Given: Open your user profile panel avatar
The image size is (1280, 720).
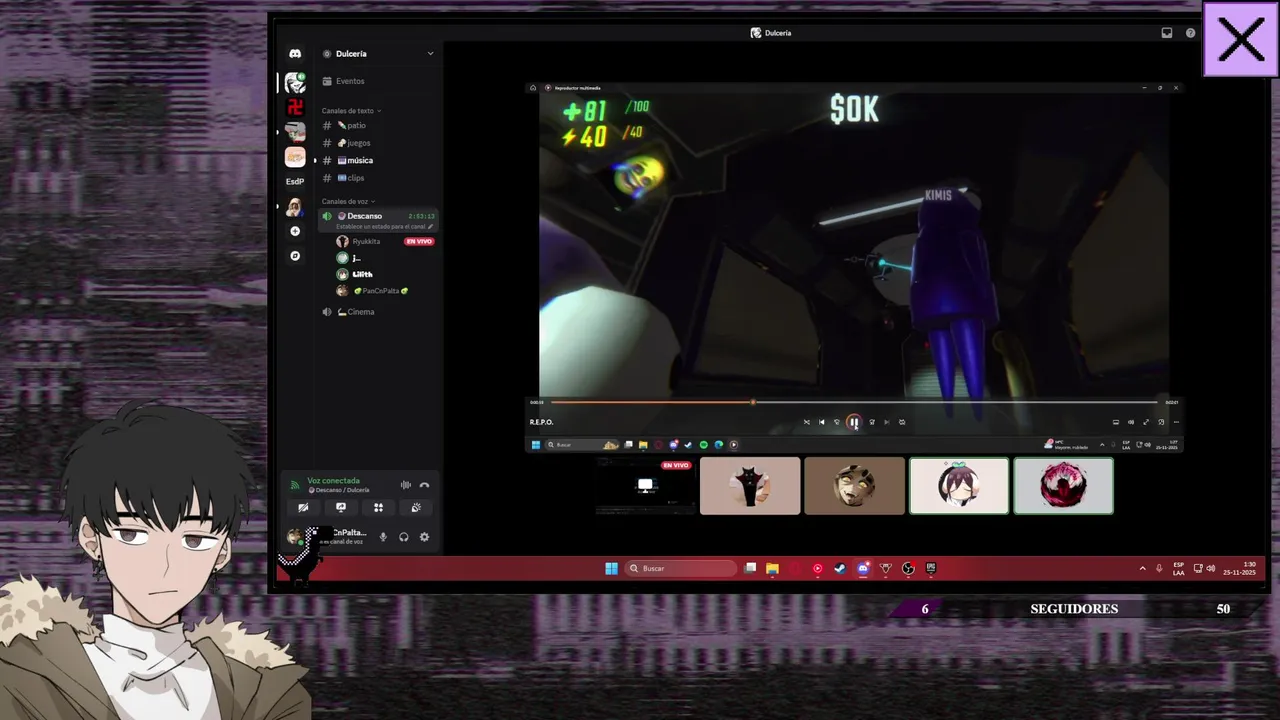Looking at the screenshot, I should tap(294, 537).
